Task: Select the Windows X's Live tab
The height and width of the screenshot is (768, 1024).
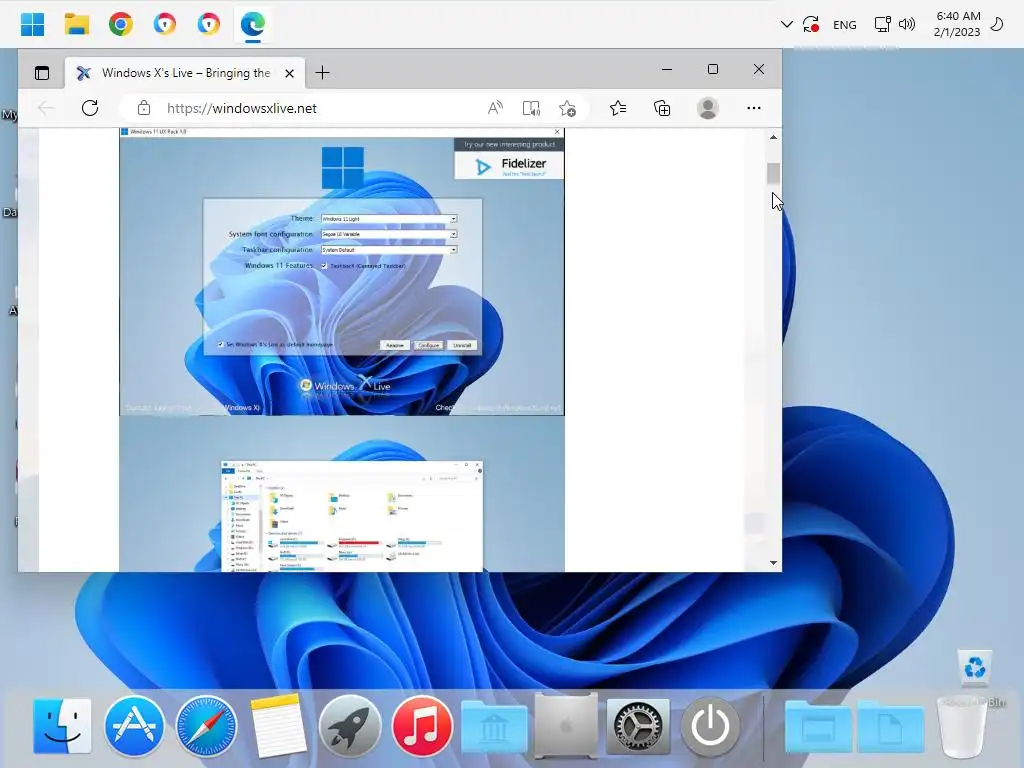Action: [185, 72]
